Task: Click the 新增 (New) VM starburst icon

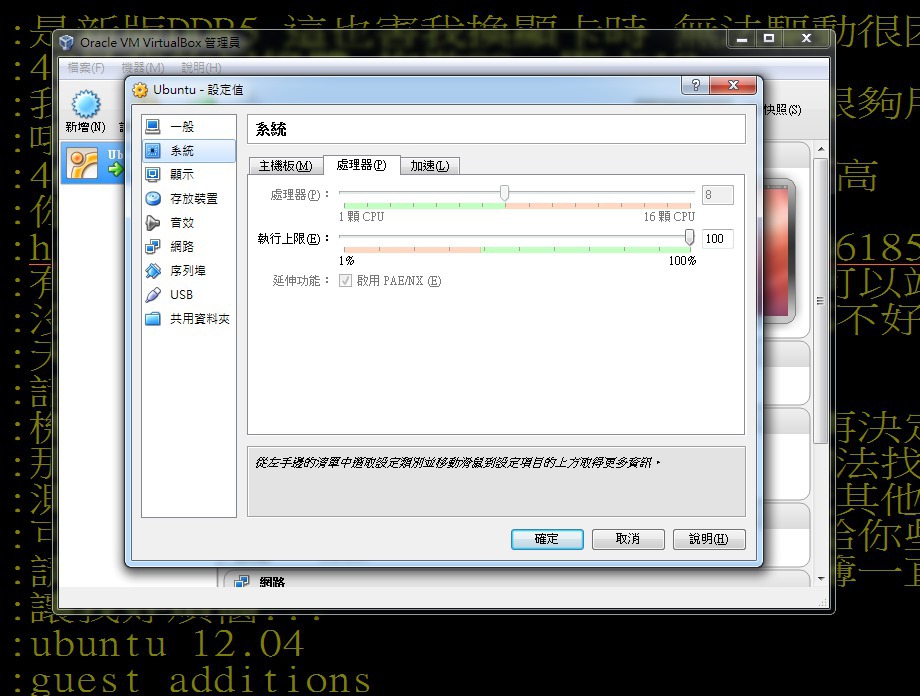Action: coord(86,104)
